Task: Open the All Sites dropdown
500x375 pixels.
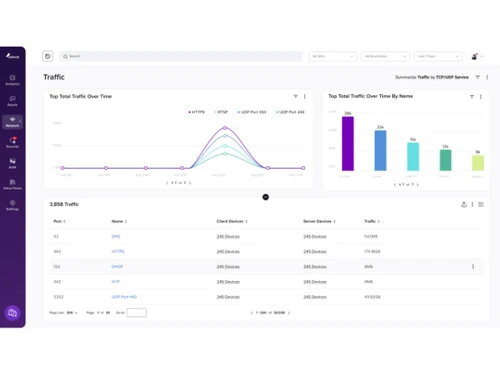Action: pos(333,56)
